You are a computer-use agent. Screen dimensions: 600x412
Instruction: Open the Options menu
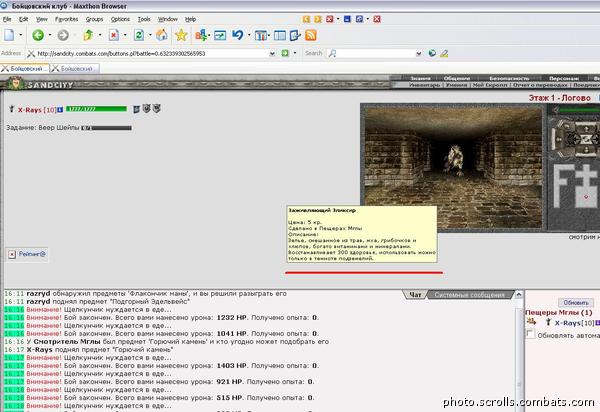pyautogui.click(x=120, y=19)
